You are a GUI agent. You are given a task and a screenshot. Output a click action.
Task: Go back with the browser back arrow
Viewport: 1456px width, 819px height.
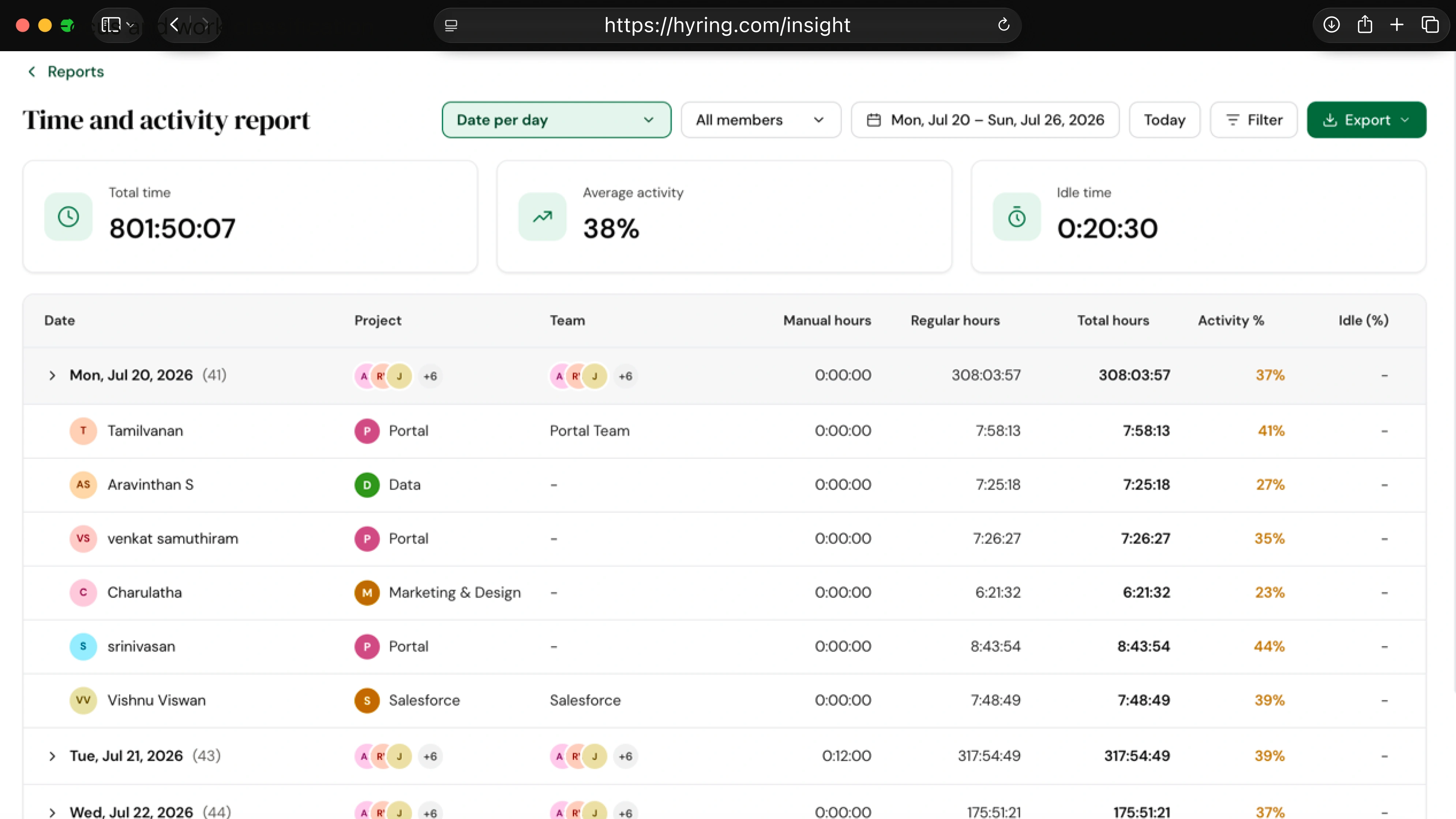point(174,25)
